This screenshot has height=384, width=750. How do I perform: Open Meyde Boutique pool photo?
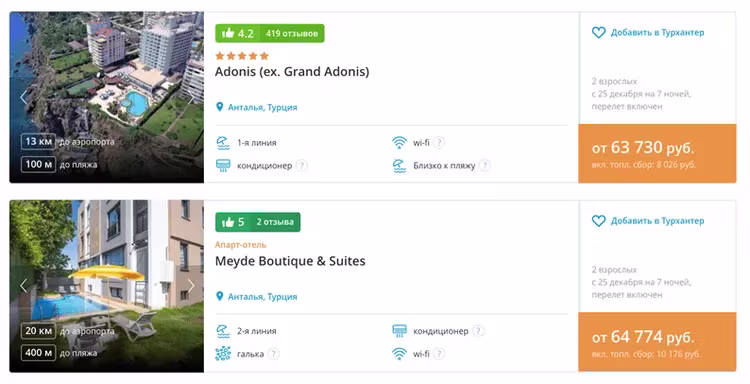[107, 286]
